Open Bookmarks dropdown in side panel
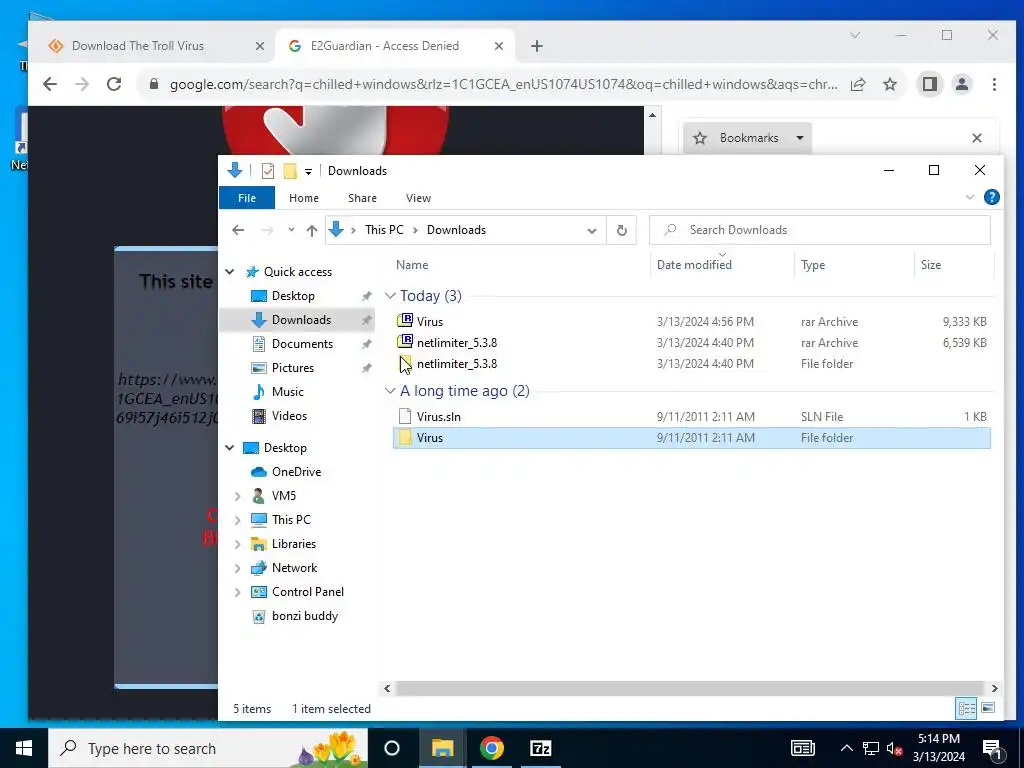The height and width of the screenshot is (768, 1024). pyautogui.click(x=748, y=138)
